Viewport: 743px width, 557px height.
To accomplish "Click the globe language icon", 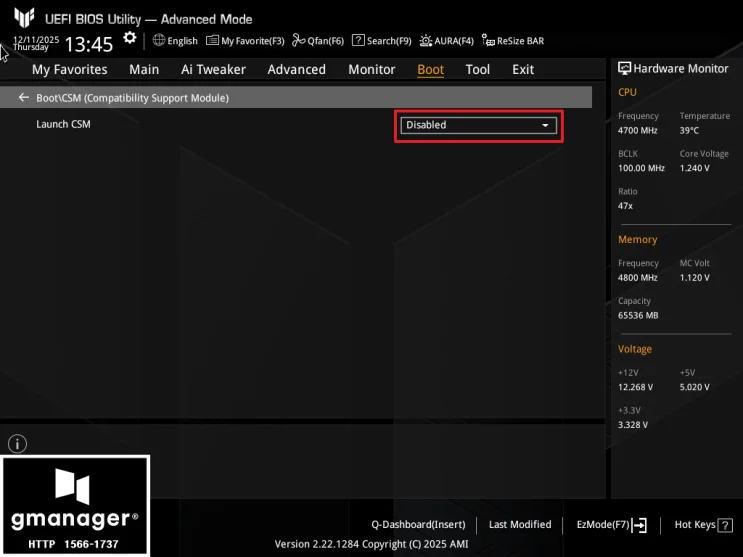I will tap(159, 40).
